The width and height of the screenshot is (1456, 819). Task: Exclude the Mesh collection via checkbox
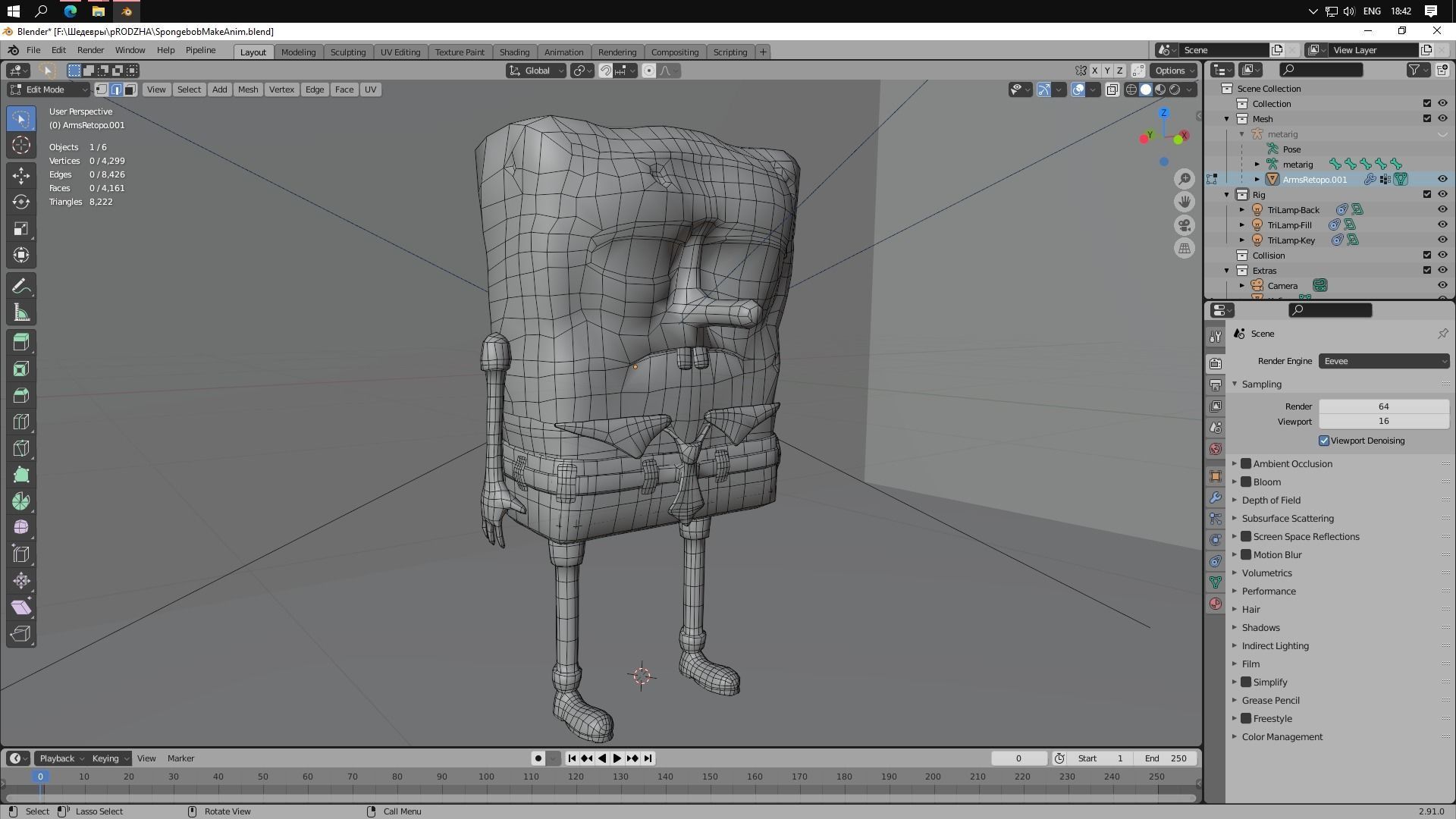pyautogui.click(x=1427, y=118)
